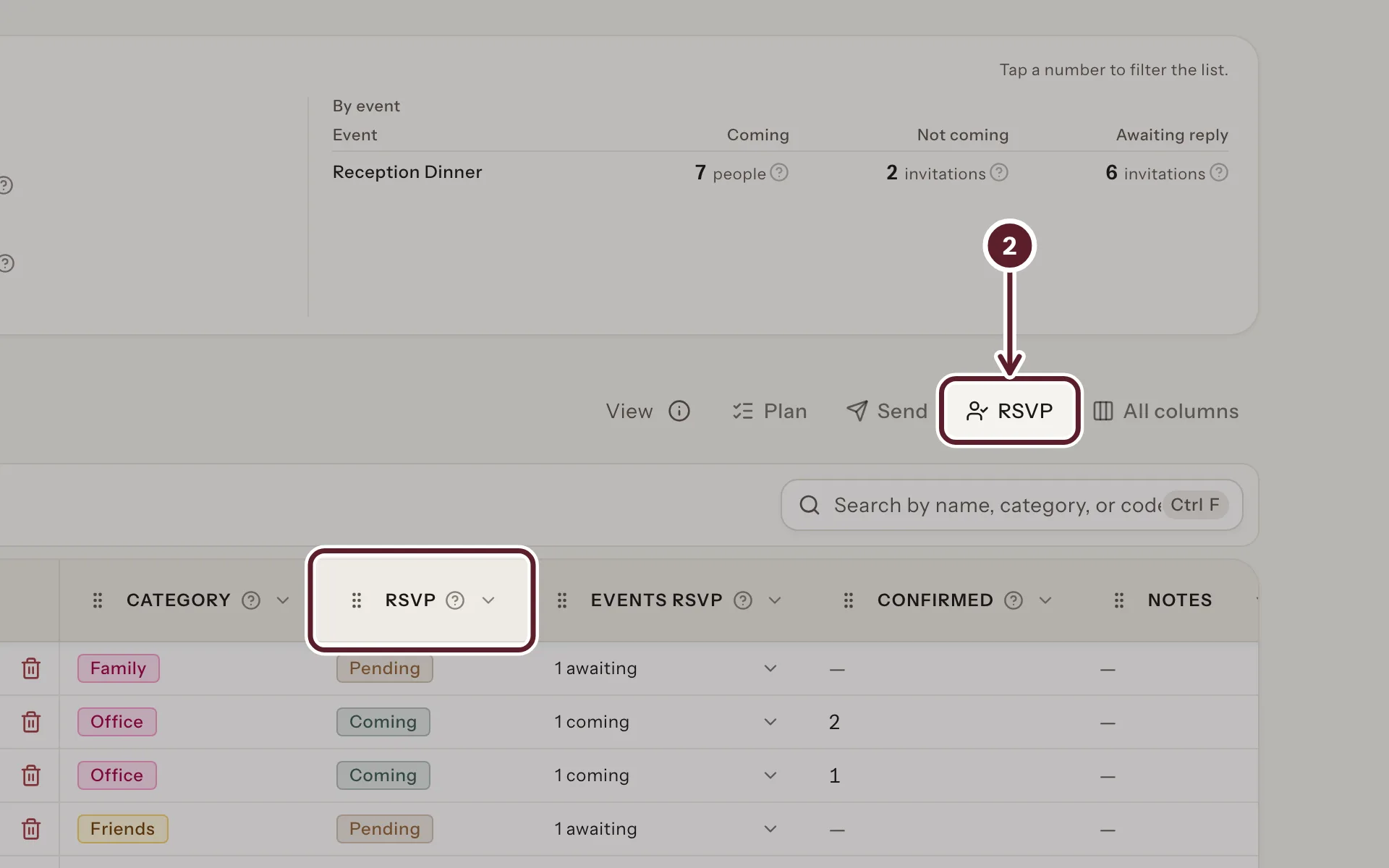The image size is (1389, 868).
Task: Switch to the Plan view
Action: 769,411
